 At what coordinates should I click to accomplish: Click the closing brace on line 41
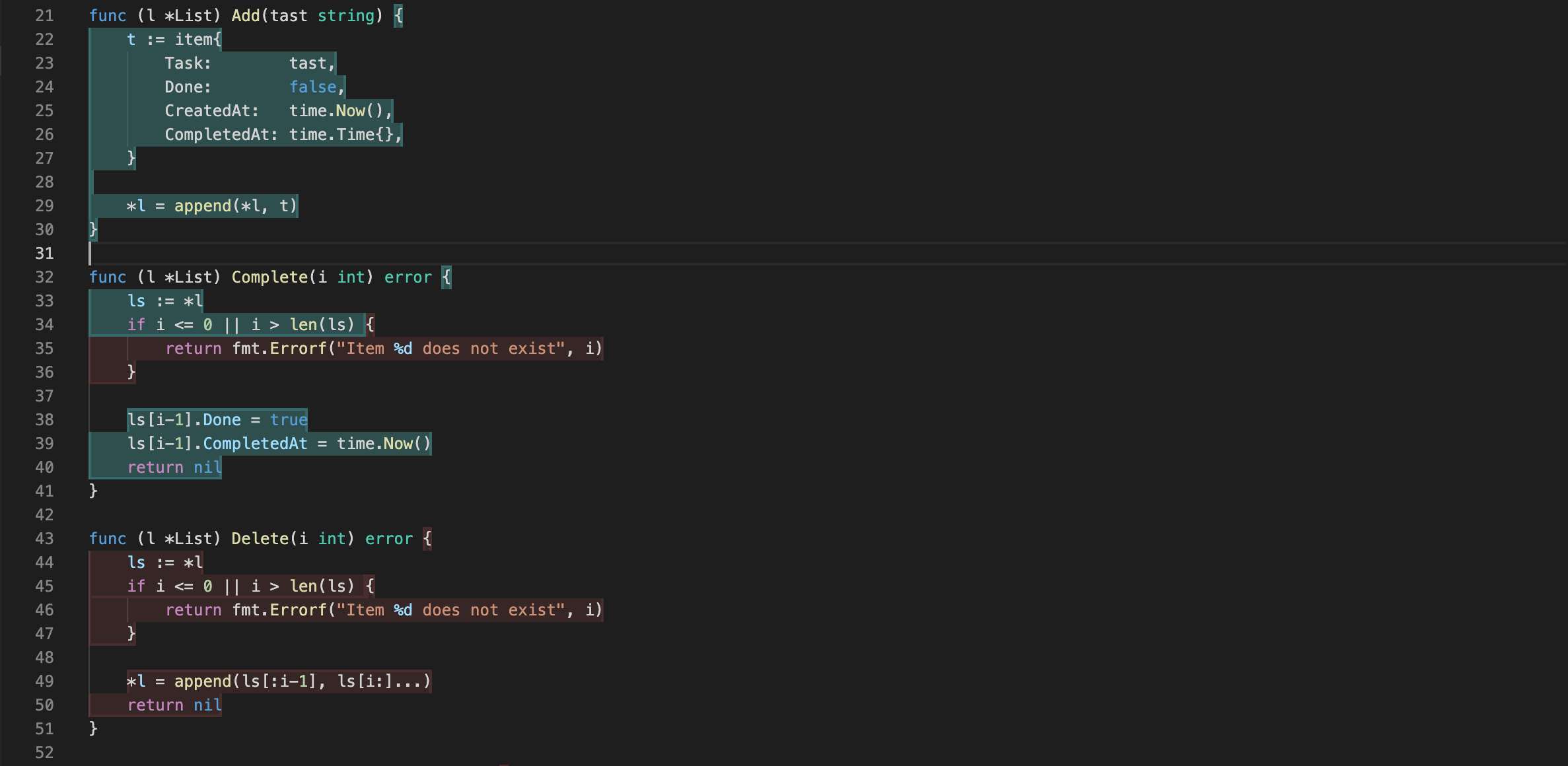coord(93,491)
